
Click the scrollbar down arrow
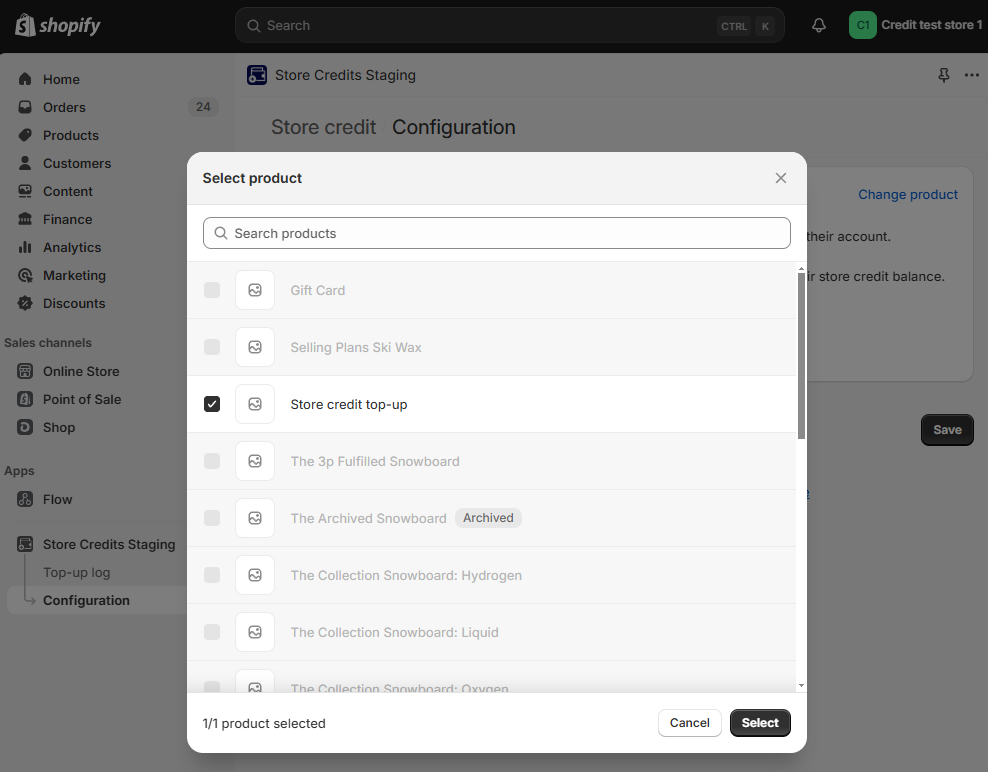point(801,685)
